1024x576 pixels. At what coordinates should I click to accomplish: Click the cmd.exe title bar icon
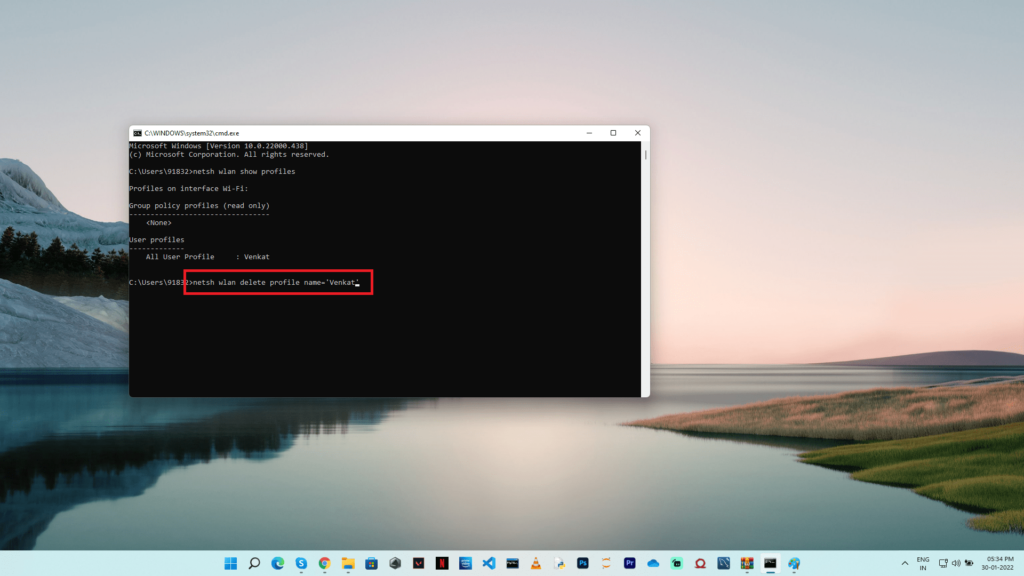137,133
